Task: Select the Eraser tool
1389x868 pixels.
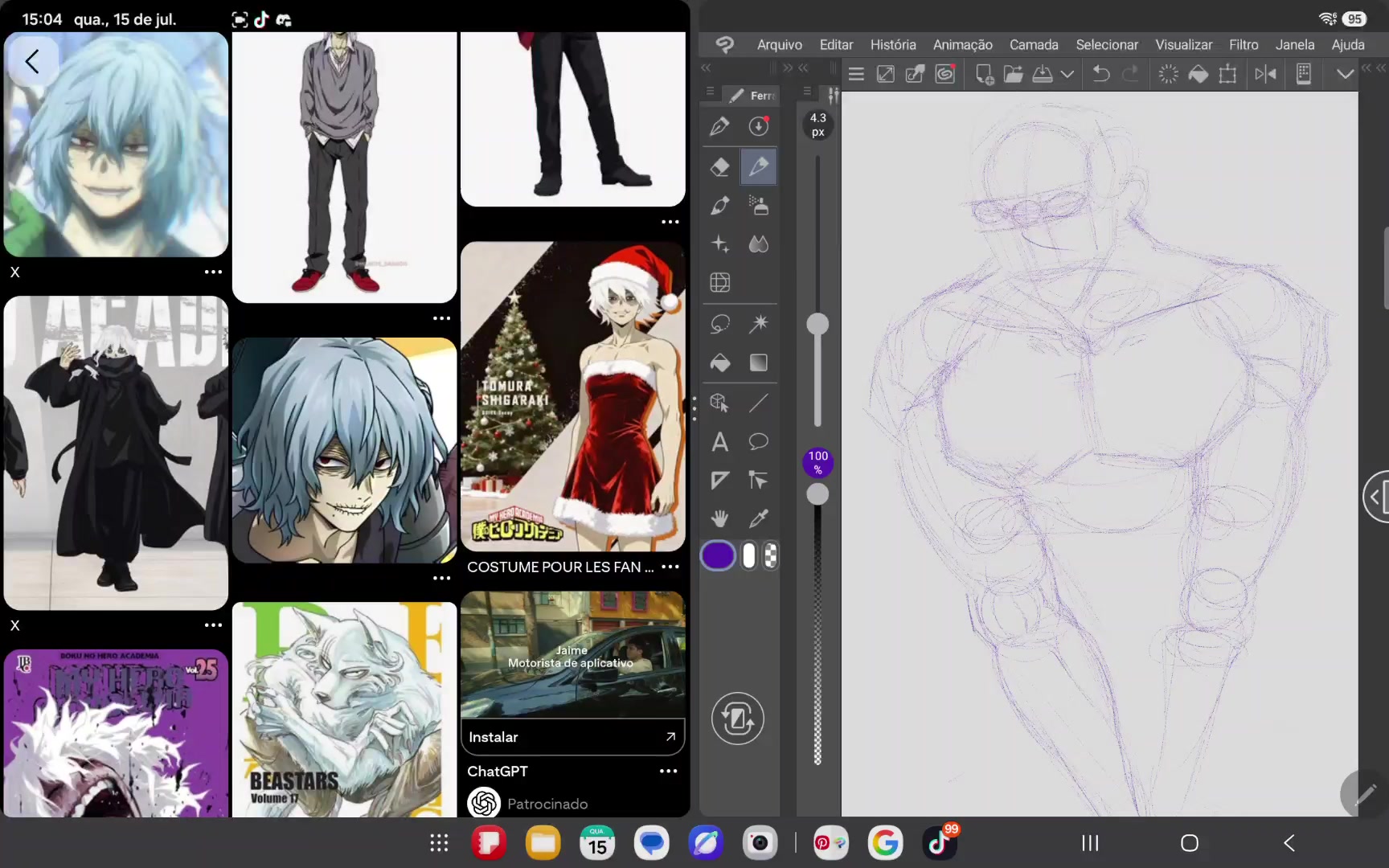Action: pyautogui.click(x=719, y=166)
